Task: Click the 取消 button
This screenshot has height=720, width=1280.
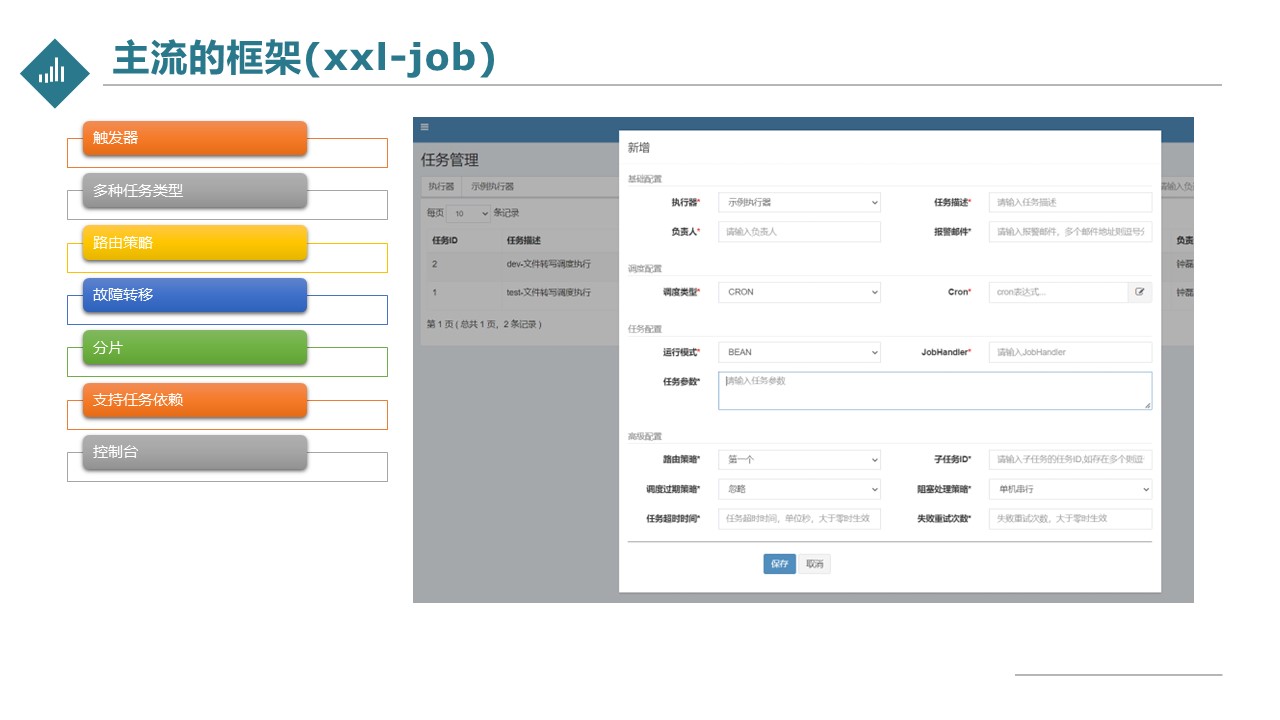Action: (x=814, y=564)
